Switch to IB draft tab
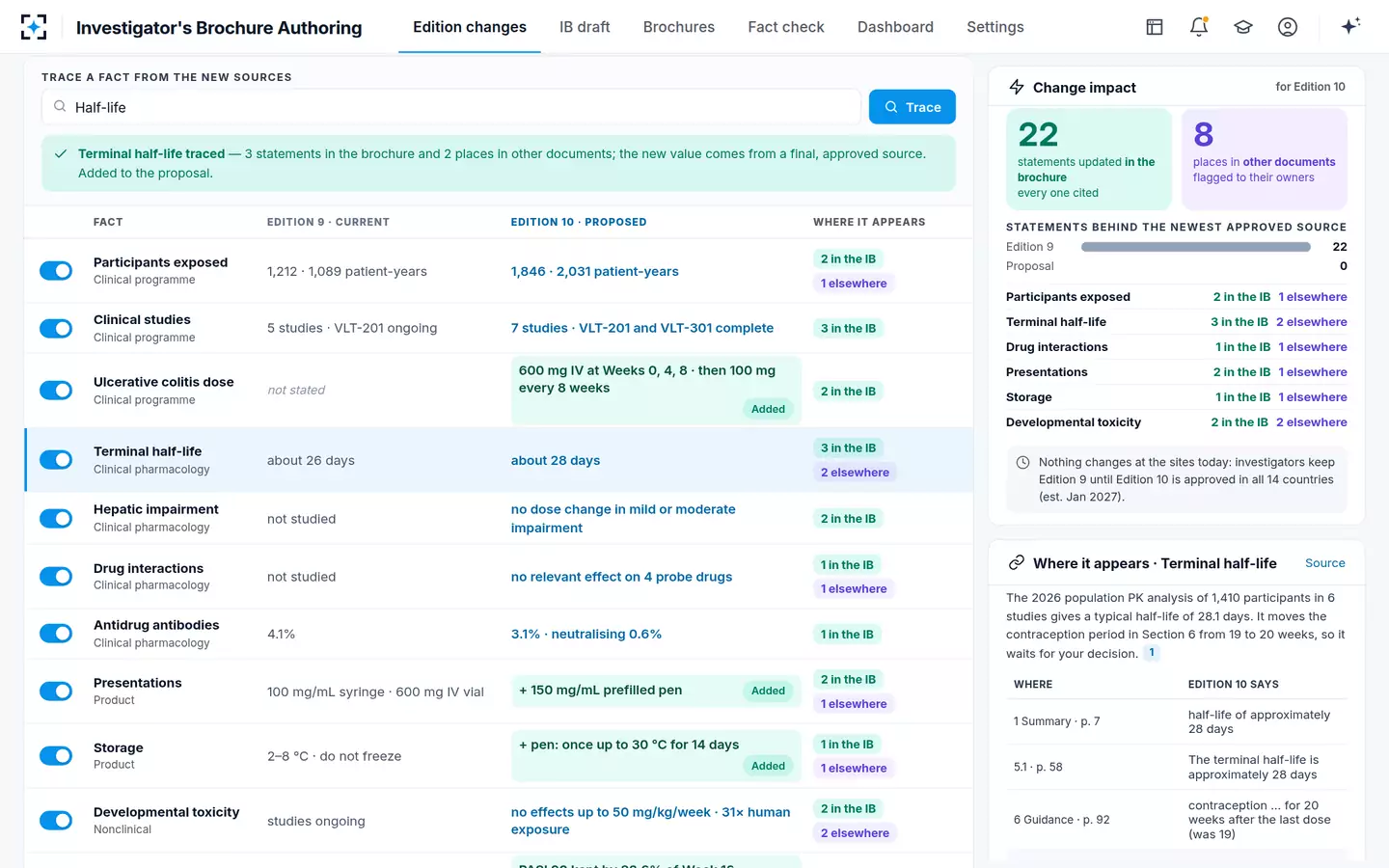The height and width of the screenshot is (868, 1389). (585, 27)
